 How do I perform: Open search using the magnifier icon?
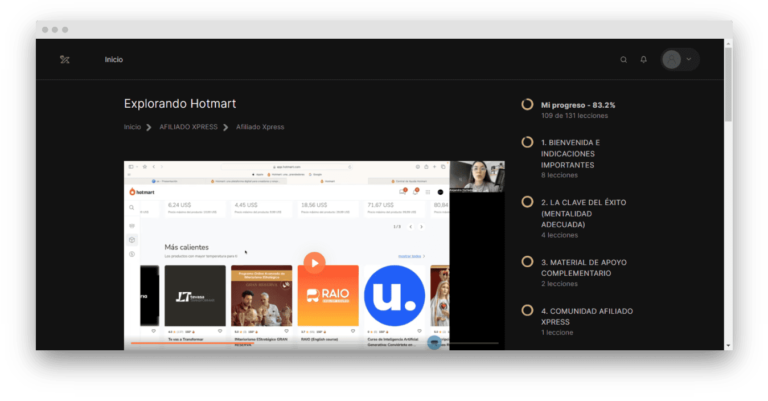tap(624, 60)
